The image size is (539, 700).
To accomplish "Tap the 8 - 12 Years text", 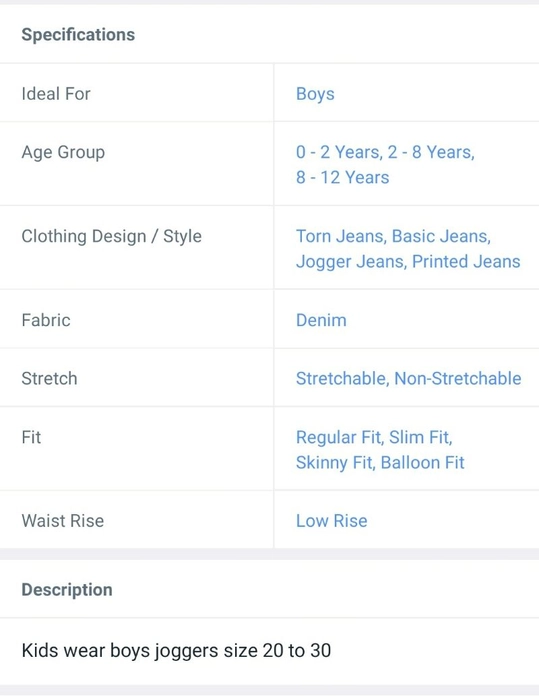I will (x=343, y=177).
